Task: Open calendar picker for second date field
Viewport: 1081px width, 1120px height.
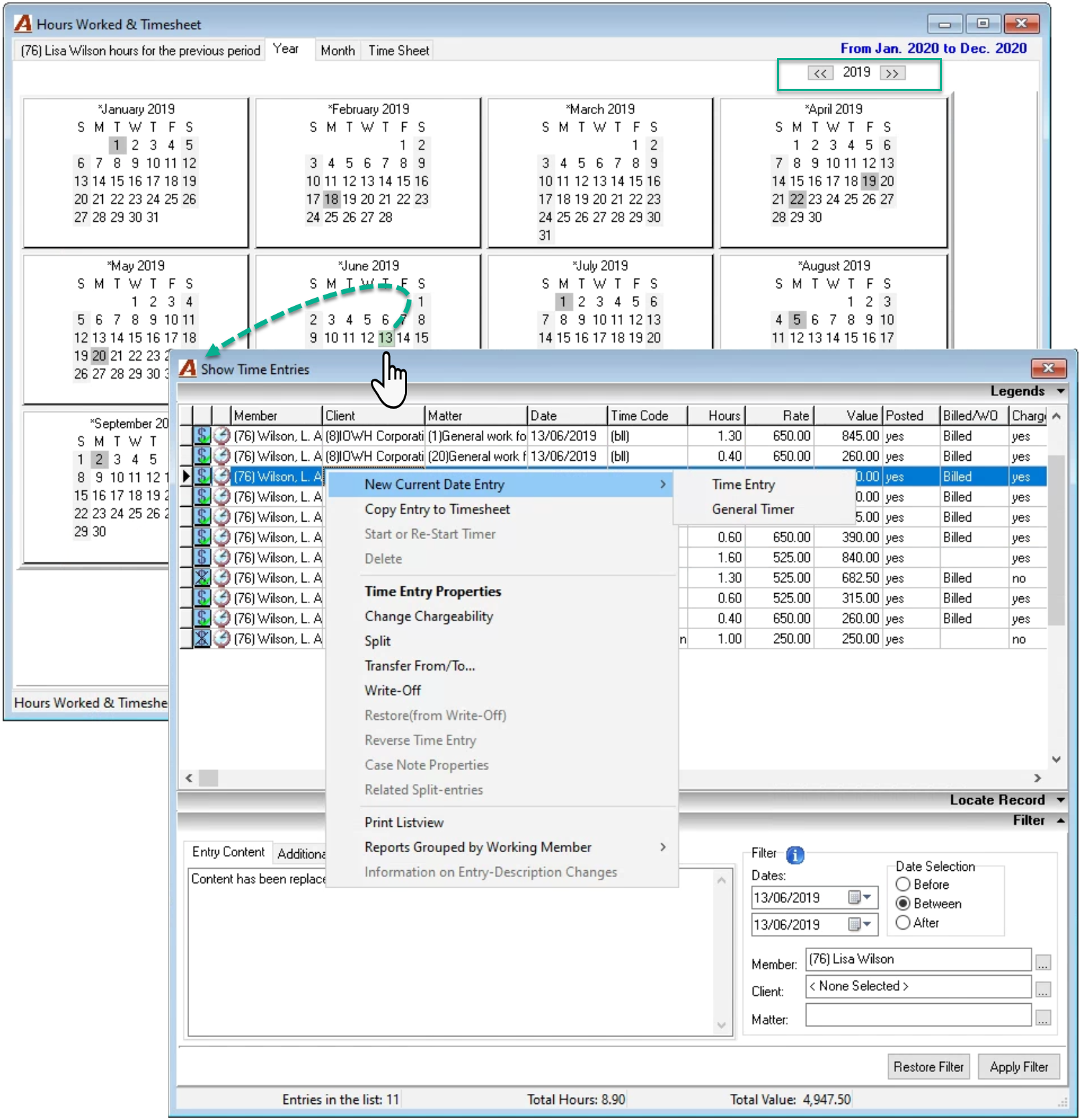Action: (854, 924)
